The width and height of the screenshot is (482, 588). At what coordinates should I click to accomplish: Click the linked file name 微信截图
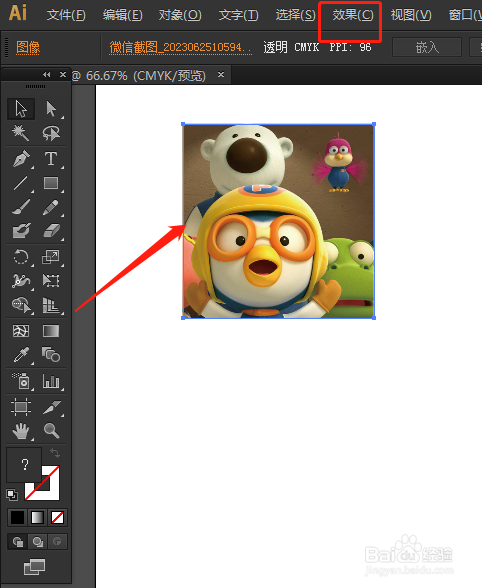tap(180, 48)
